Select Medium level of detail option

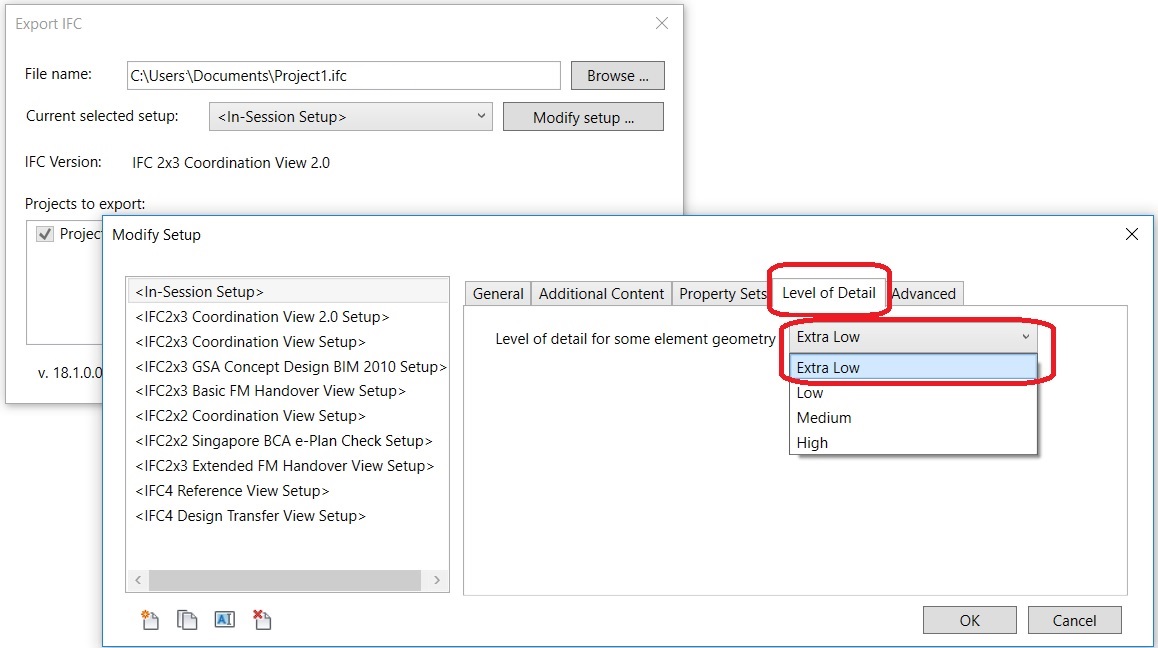824,417
